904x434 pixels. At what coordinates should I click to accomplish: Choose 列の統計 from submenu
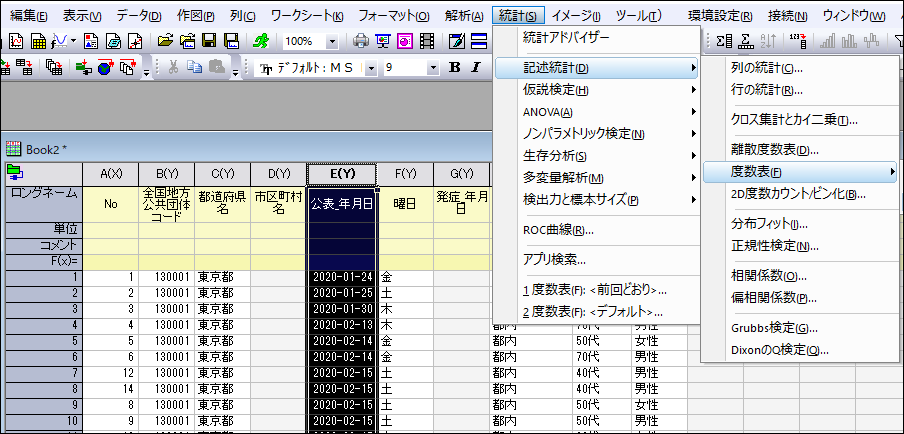tap(800, 69)
